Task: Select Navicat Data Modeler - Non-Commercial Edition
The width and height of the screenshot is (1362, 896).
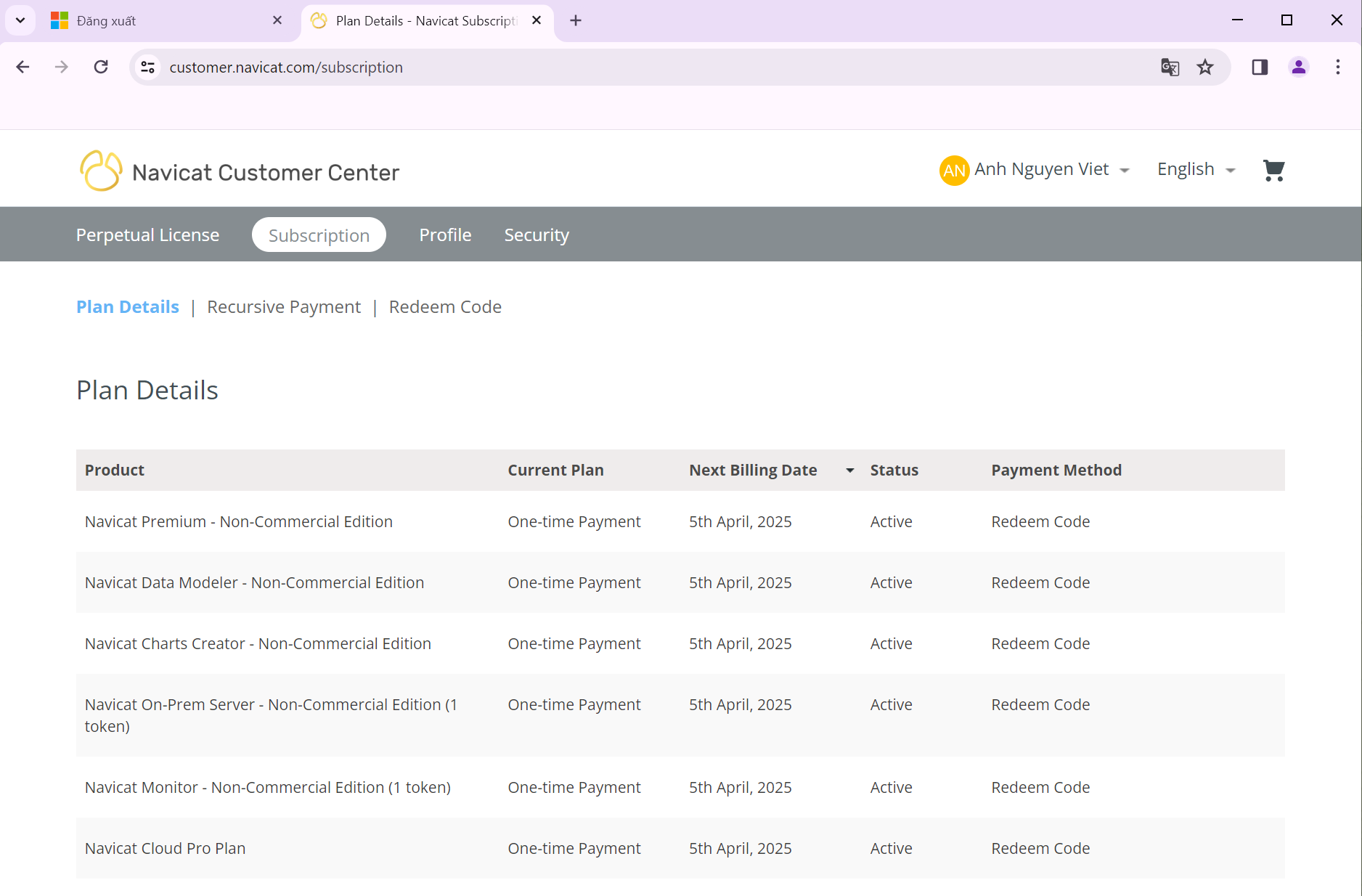Action: click(254, 583)
